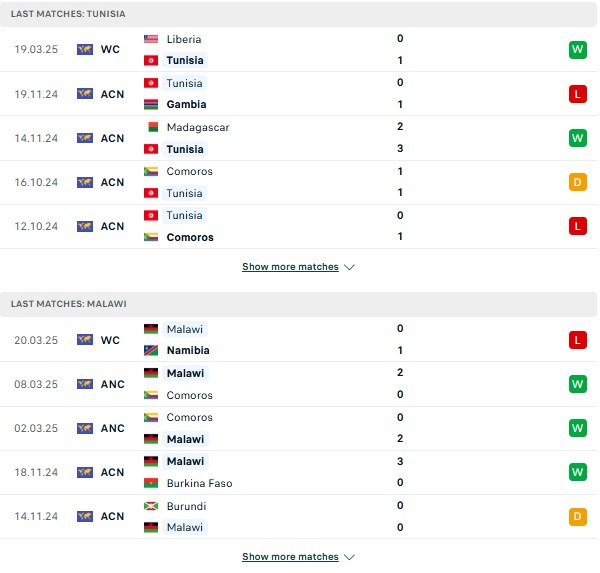The height and width of the screenshot is (573, 600).
Task: Click the ANC label for the 08.03.25 match
Action: point(112,384)
